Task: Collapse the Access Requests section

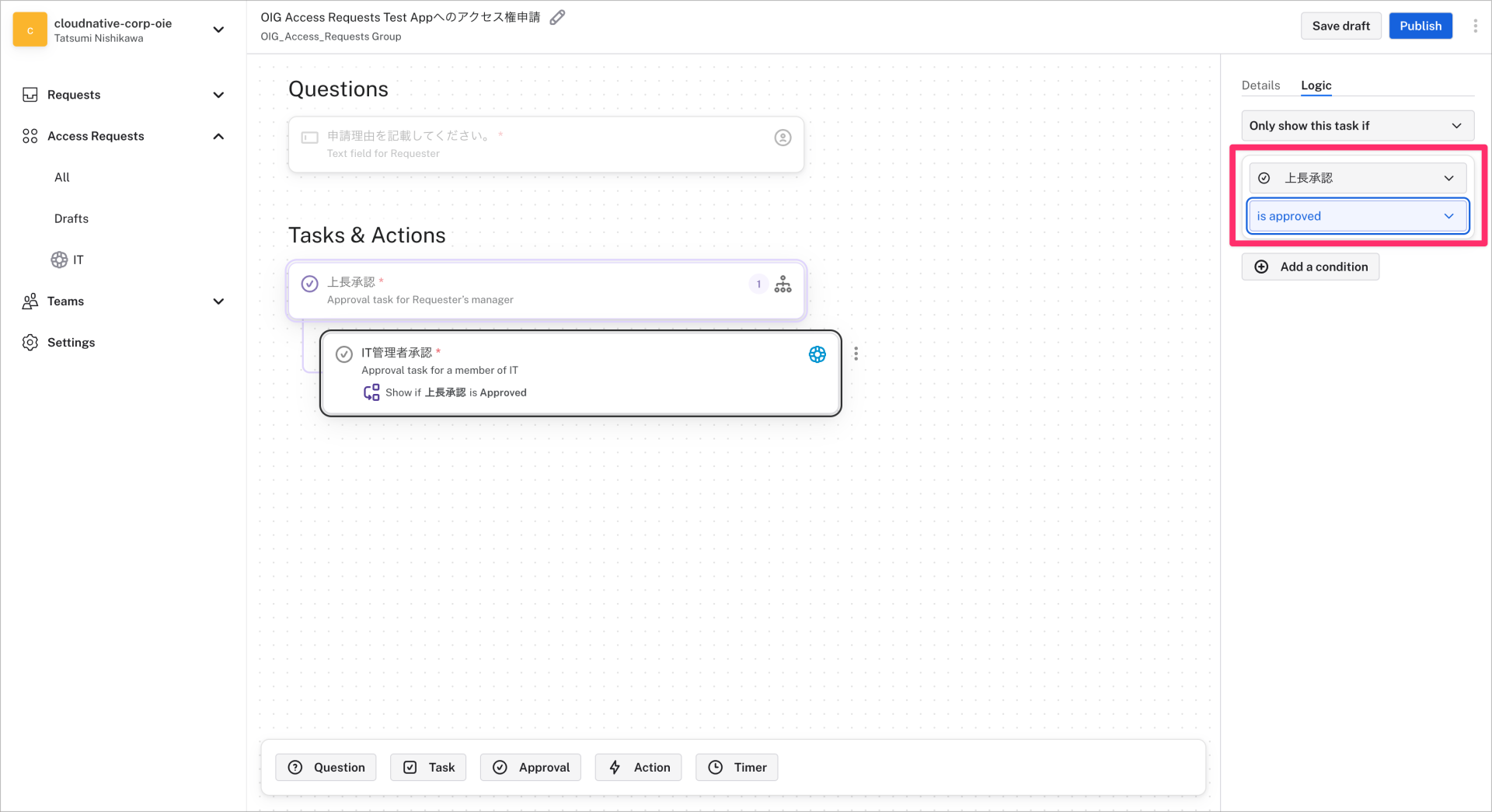Action: click(x=218, y=136)
